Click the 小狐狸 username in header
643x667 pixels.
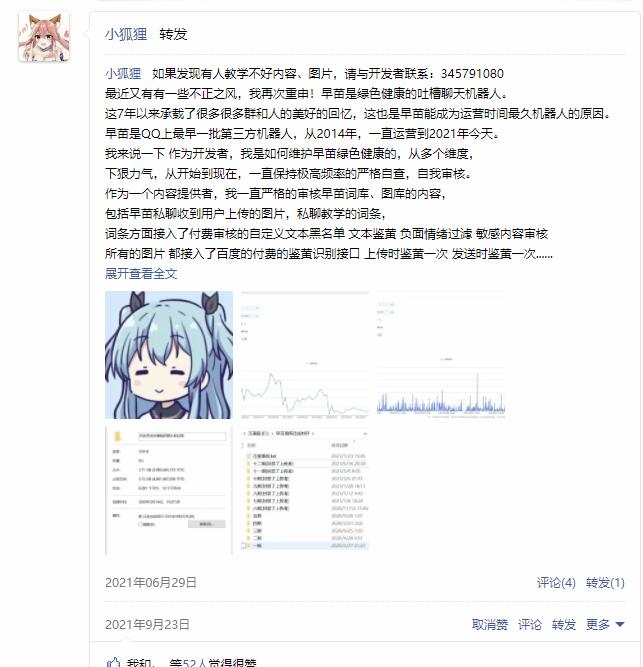point(126,34)
